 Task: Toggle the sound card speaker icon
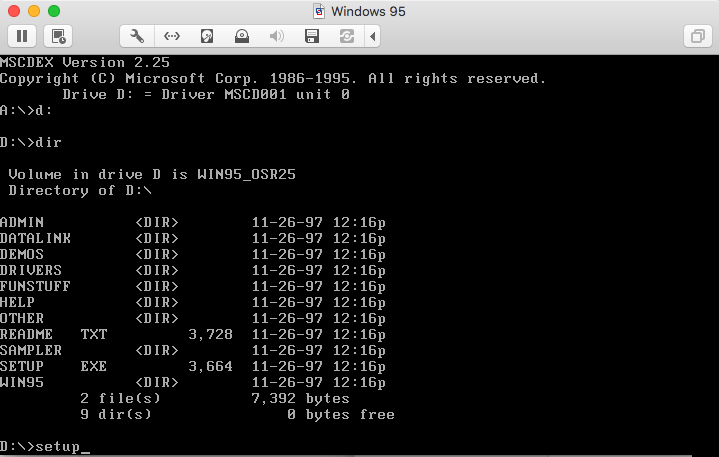pos(277,36)
